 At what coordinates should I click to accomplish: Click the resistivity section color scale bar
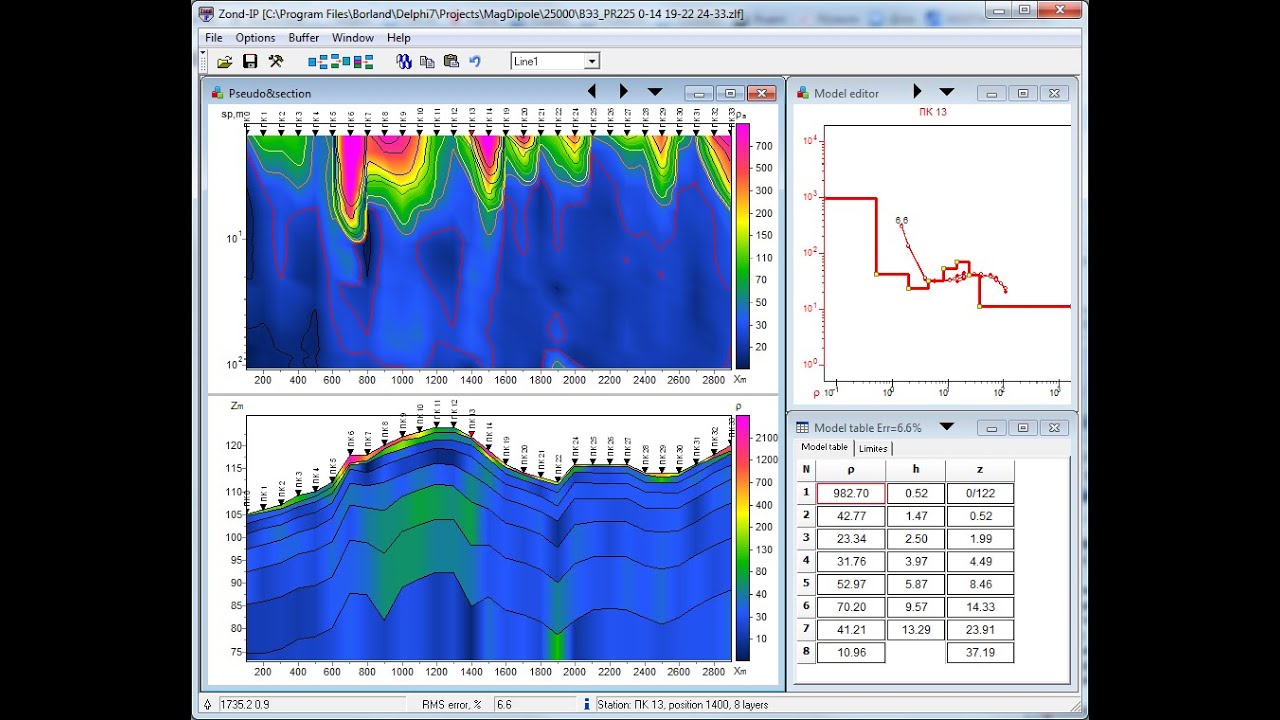point(742,538)
